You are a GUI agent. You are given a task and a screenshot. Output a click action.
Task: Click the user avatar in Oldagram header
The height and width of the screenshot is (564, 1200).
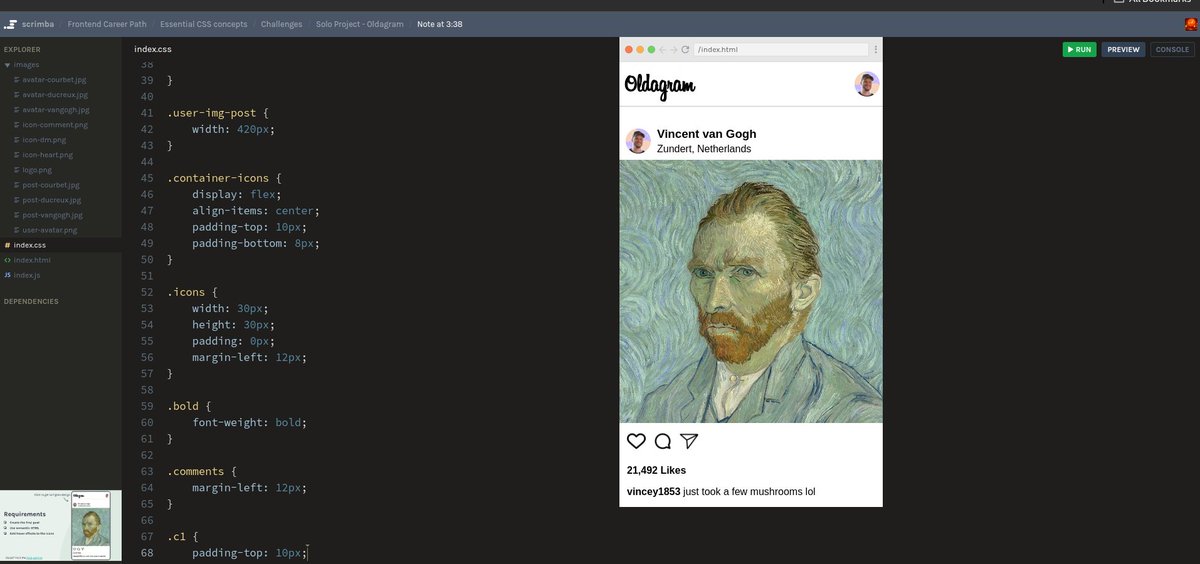coord(867,84)
